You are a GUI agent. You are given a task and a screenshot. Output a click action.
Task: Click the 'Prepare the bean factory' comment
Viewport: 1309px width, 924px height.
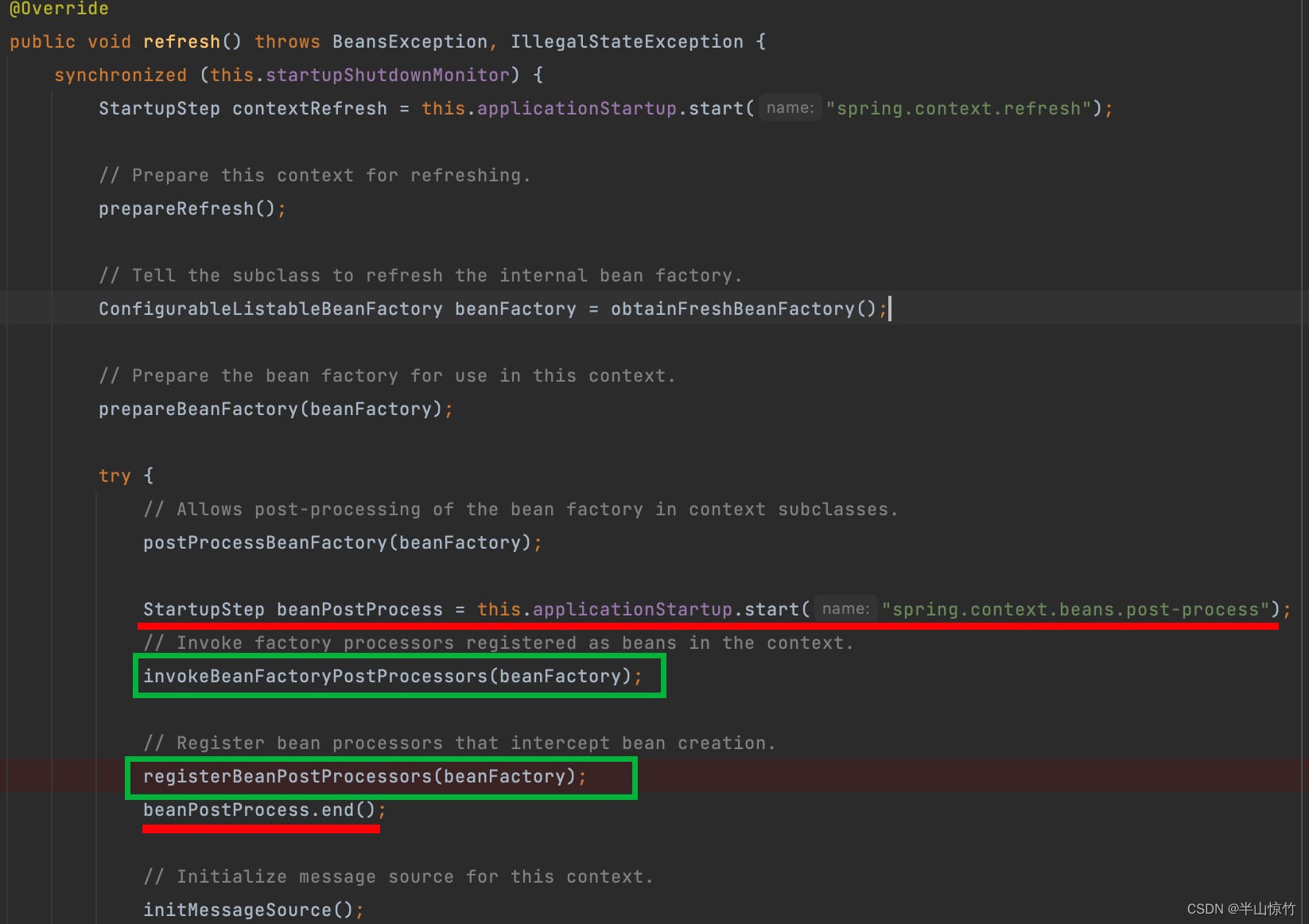(x=386, y=375)
